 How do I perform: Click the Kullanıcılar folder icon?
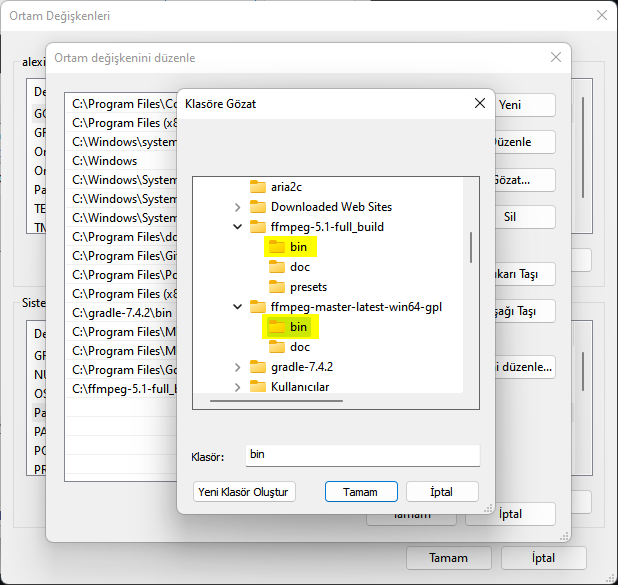point(258,387)
